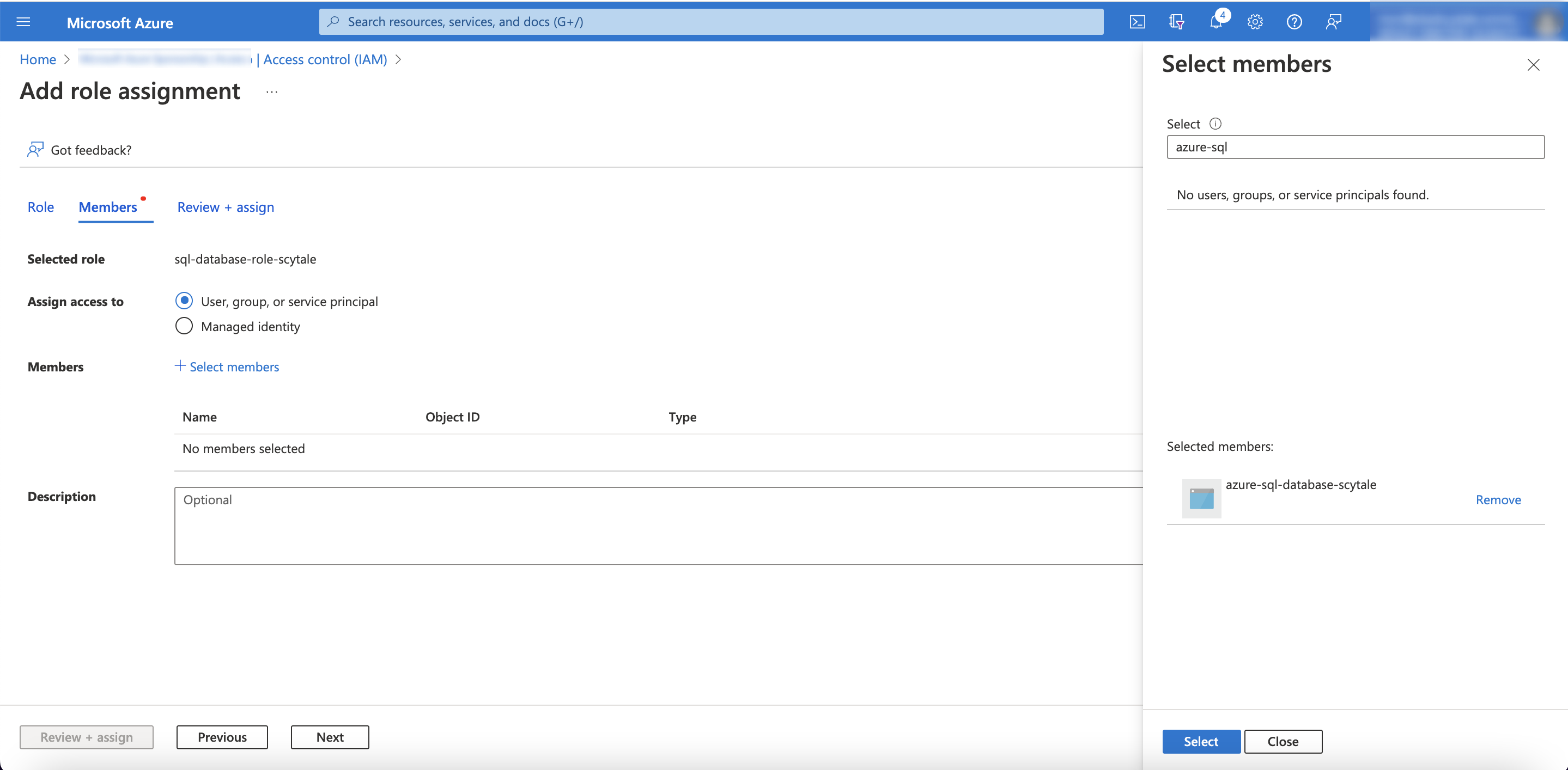Open the blurred account profile menu
1568x770 pixels.
click(x=1468, y=22)
